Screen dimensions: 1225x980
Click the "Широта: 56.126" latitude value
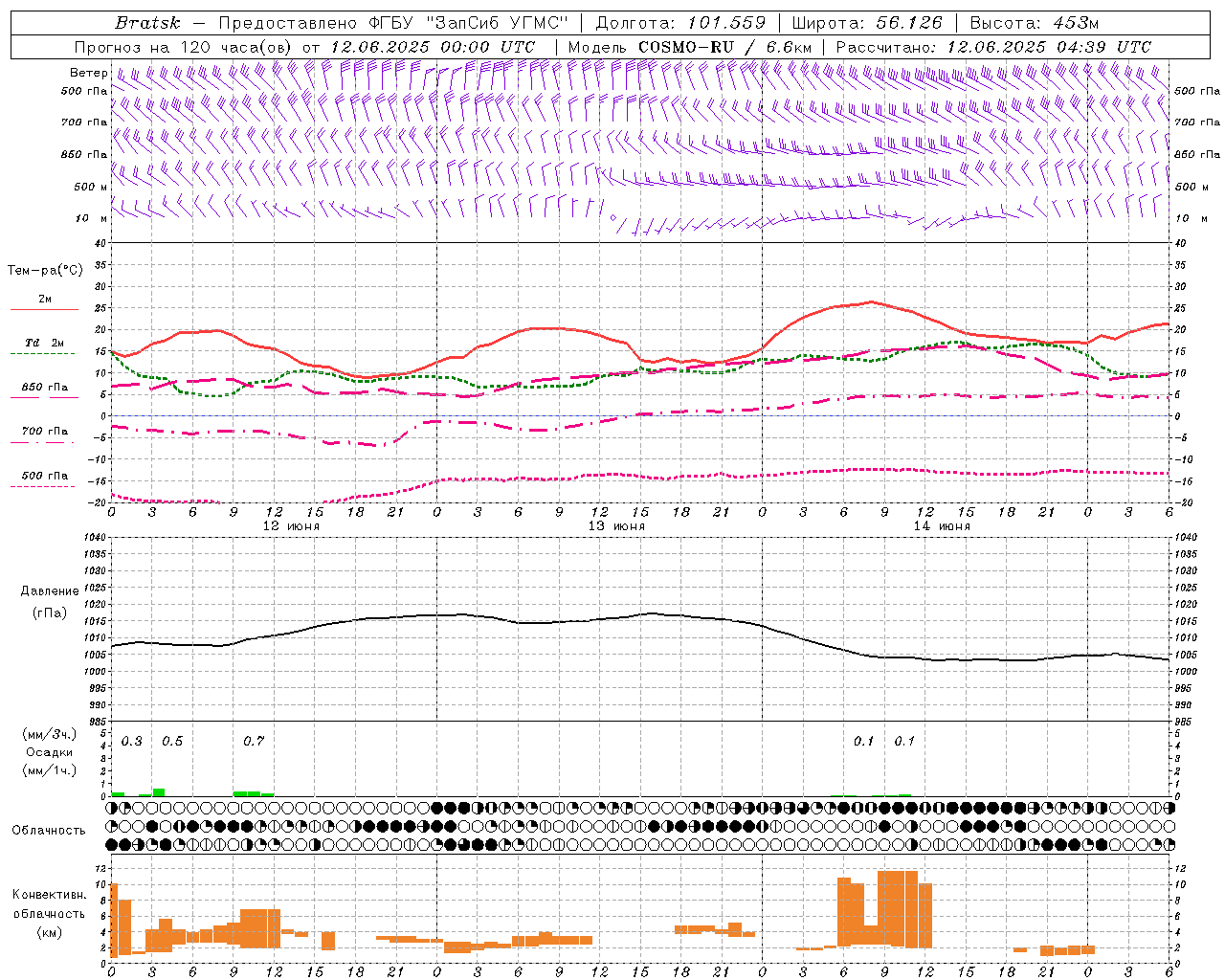coord(867,23)
